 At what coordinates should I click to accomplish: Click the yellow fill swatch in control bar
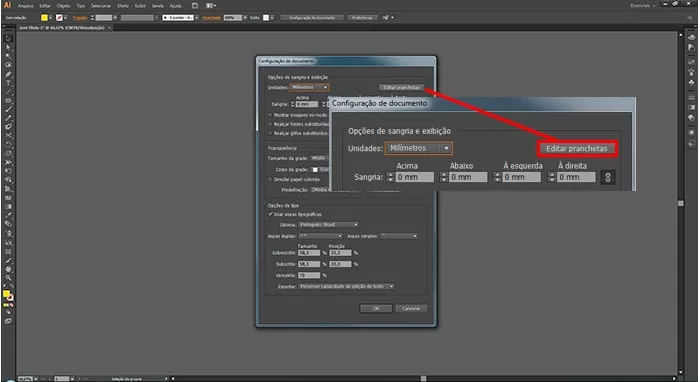click(44, 17)
